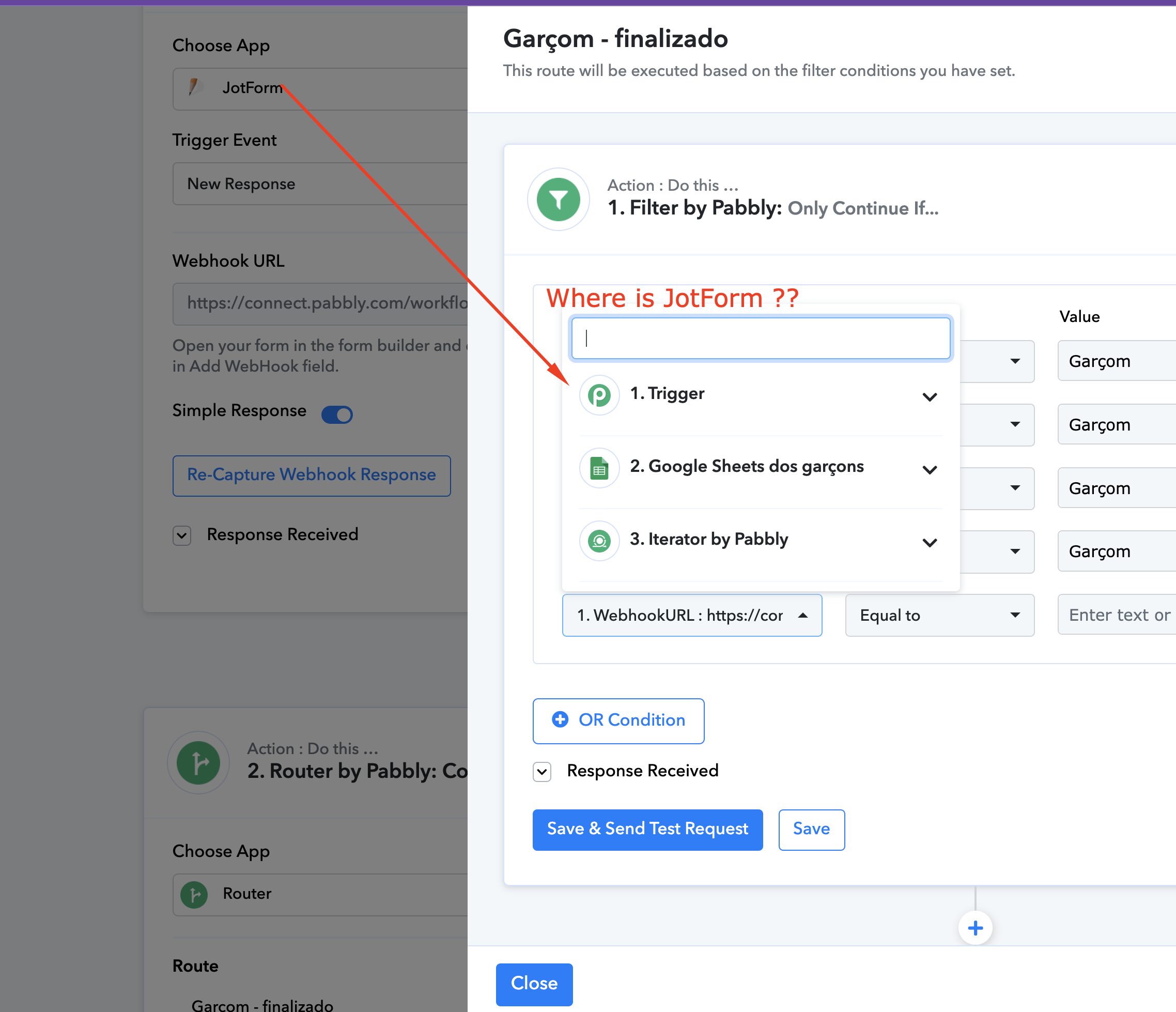Toggle the Simple Response switch
The height and width of the screenshot is (1012, 1176).
tap(337, 414)
